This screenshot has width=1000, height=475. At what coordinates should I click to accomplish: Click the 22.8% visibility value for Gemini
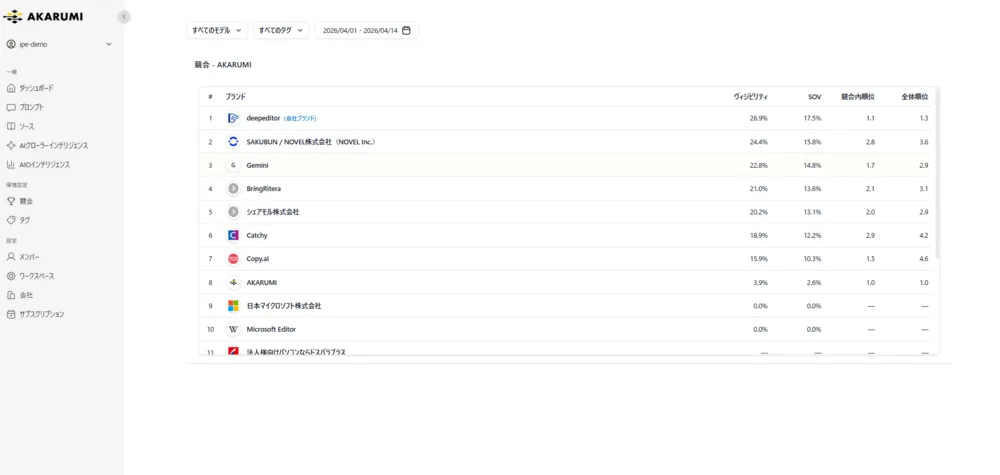tap(759, 165)
